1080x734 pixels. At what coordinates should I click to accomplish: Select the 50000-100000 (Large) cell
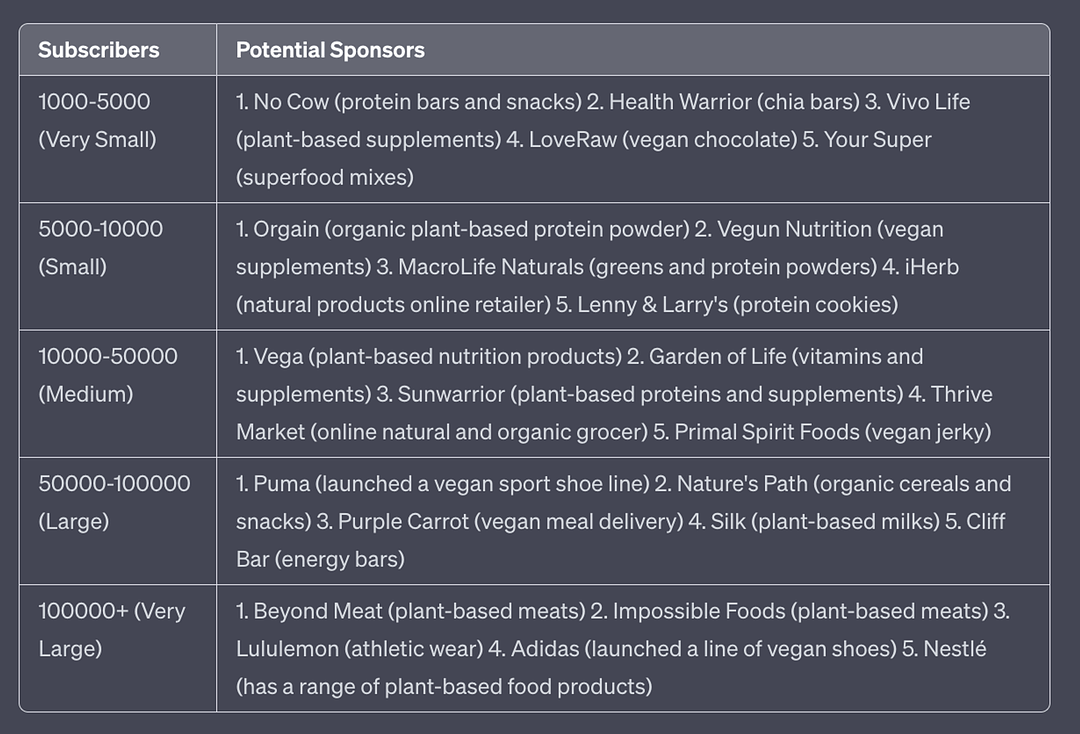coord(114,502)
